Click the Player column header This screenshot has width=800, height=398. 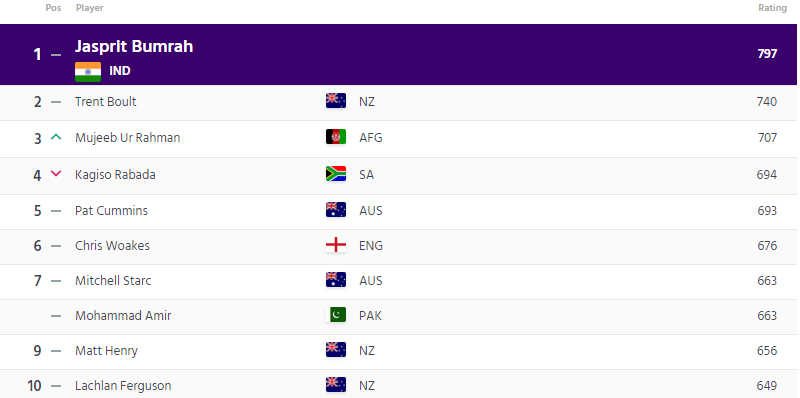pyautogui.click(x=90, y=8)
